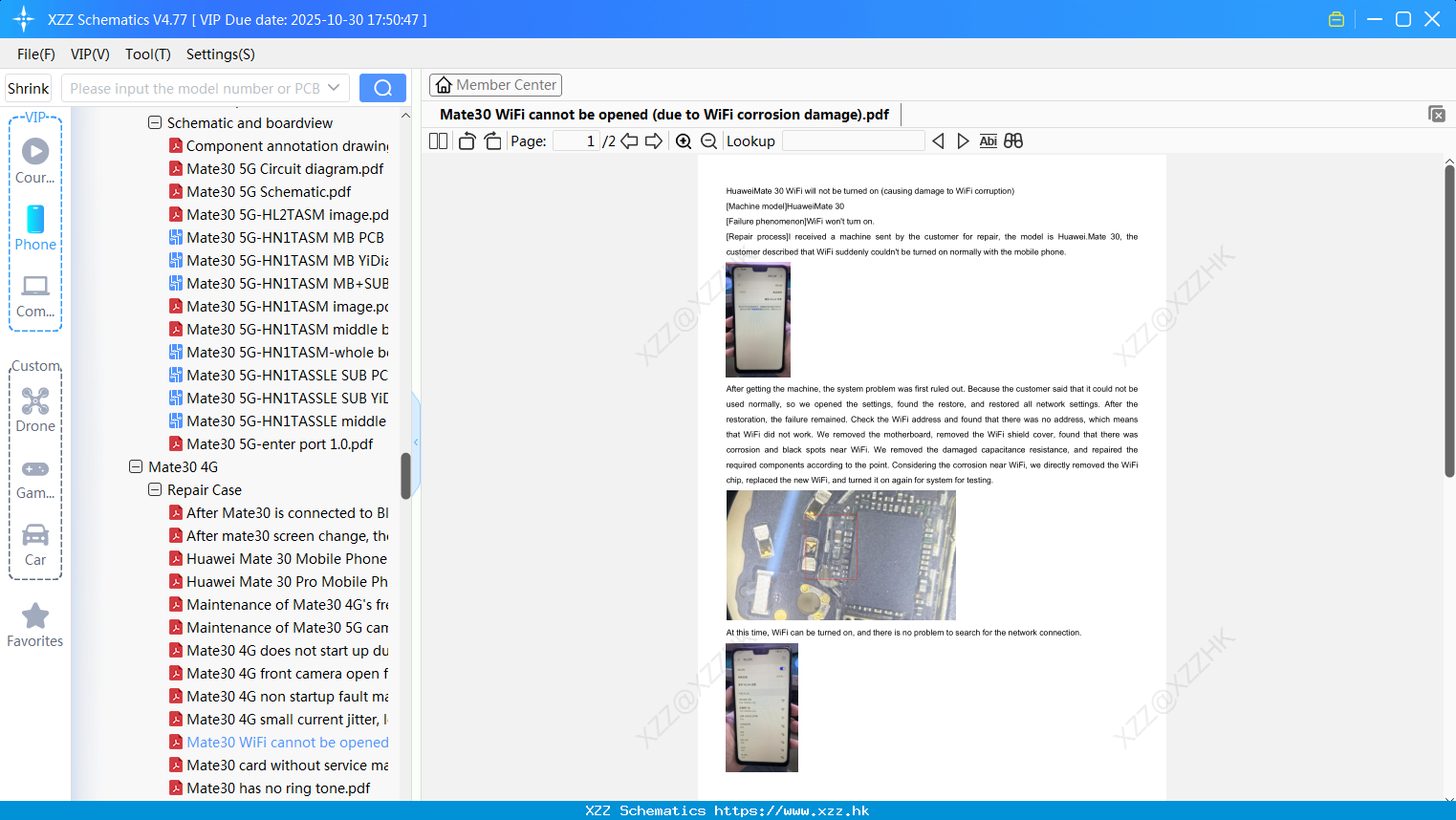This screenshot has height=820, width=1456.
Task: Click the file tree vertical scrollbar
Action: click(405, 475)
